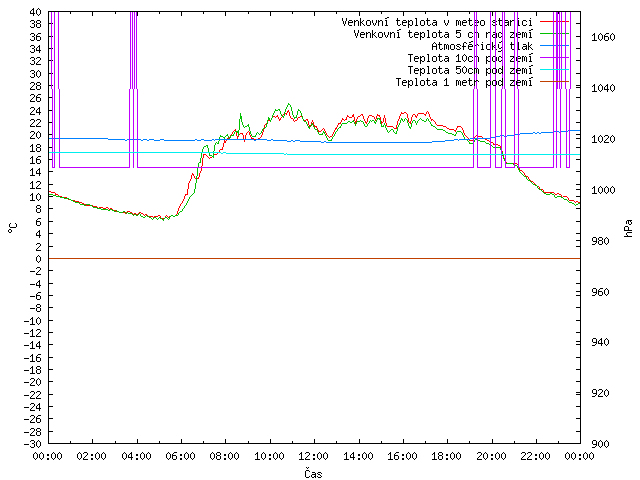This screenshot has height=480, width=640.
Task: Click the '-10' temperature axis label
Action: [x=33, y=321]
